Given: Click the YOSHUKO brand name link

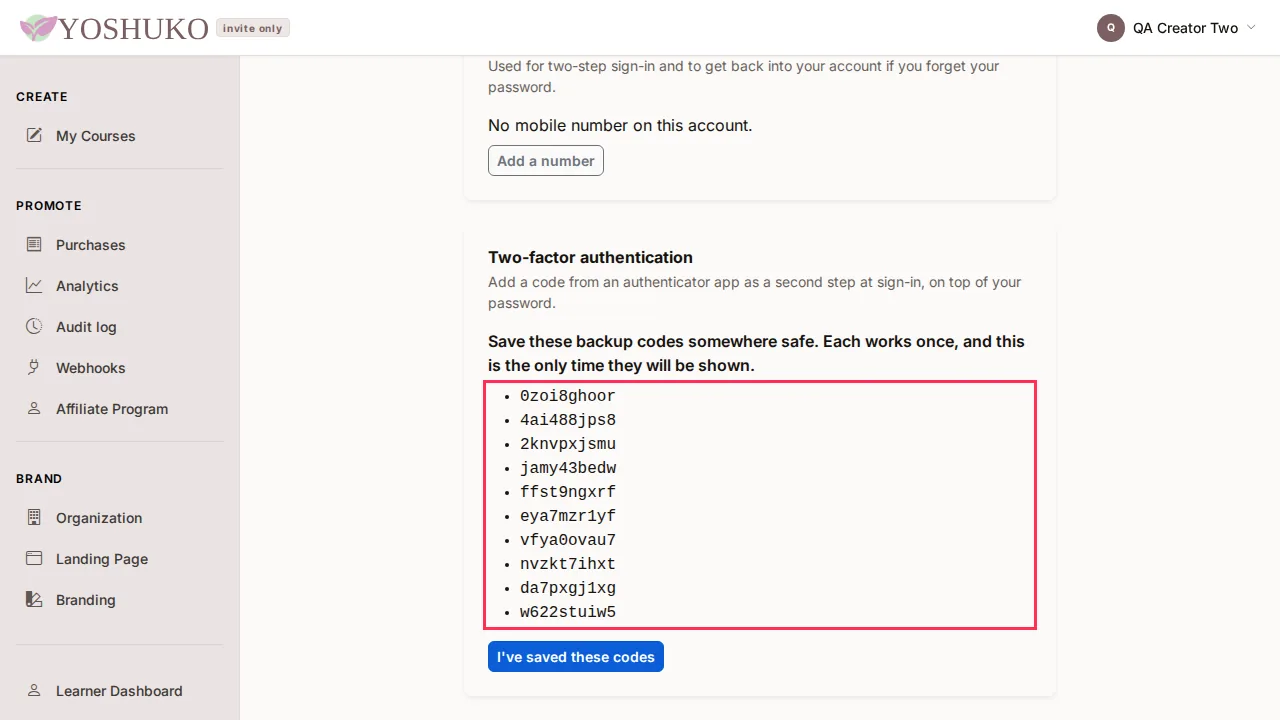Looking at the screenshot, I should pos(133,28).
